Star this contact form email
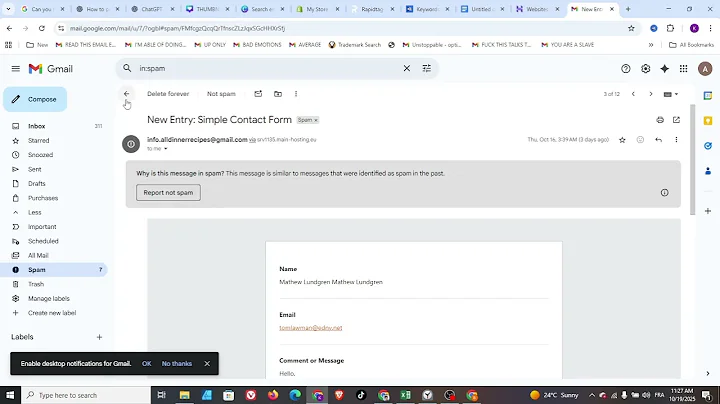Image resolution: width=720 pixels, height=404 pixels. [622, 140]
